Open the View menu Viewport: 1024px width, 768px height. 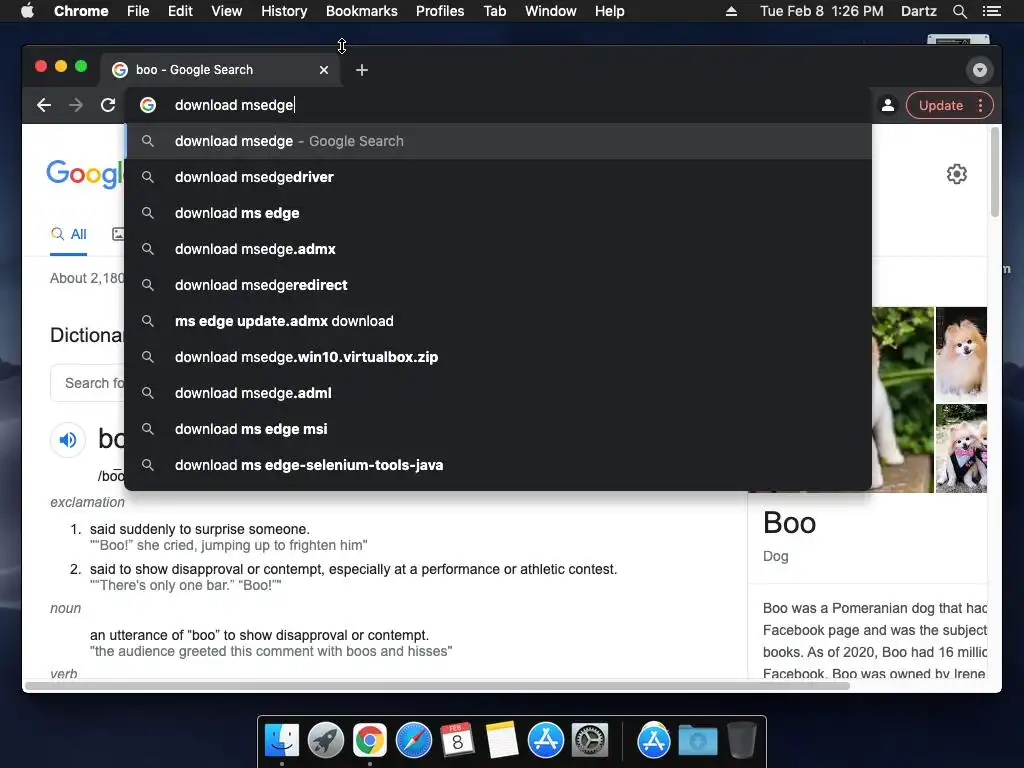227,11
